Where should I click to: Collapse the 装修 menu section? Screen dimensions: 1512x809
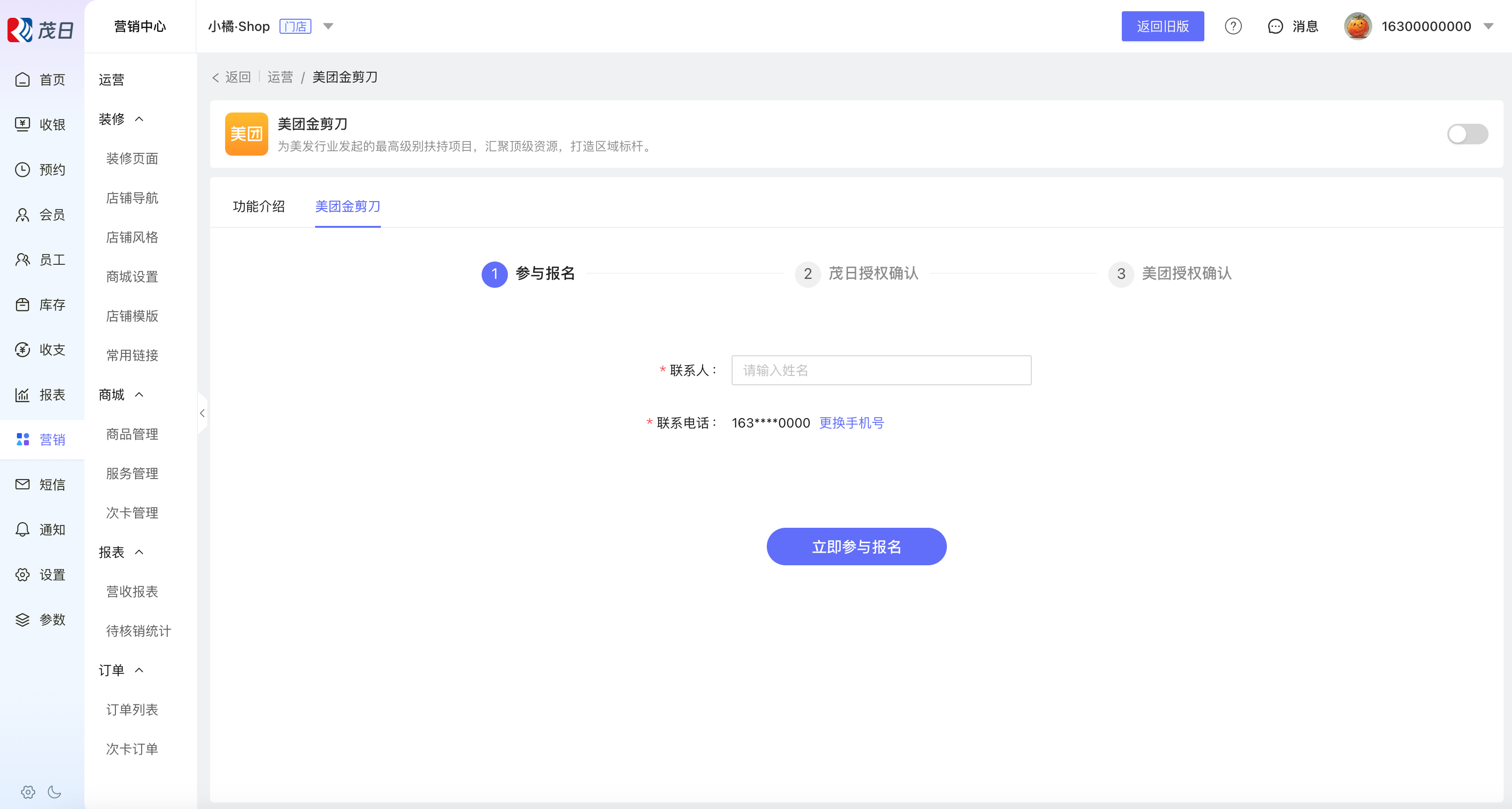139,119
